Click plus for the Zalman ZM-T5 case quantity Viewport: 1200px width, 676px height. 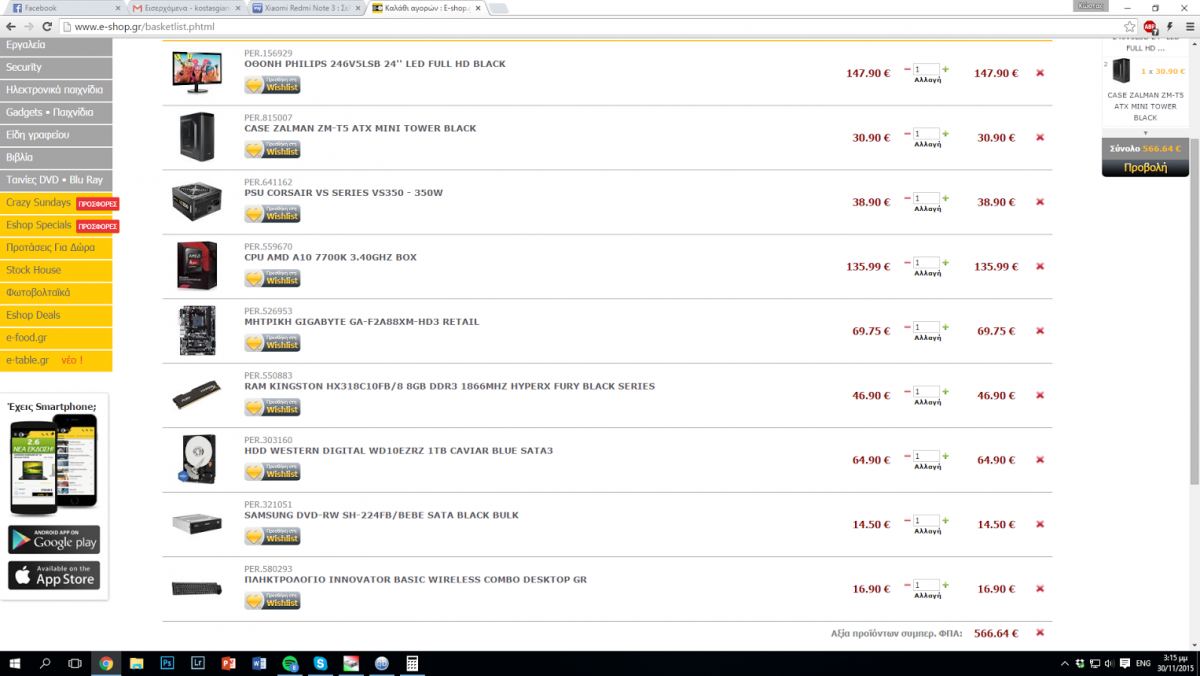(945, 134)
